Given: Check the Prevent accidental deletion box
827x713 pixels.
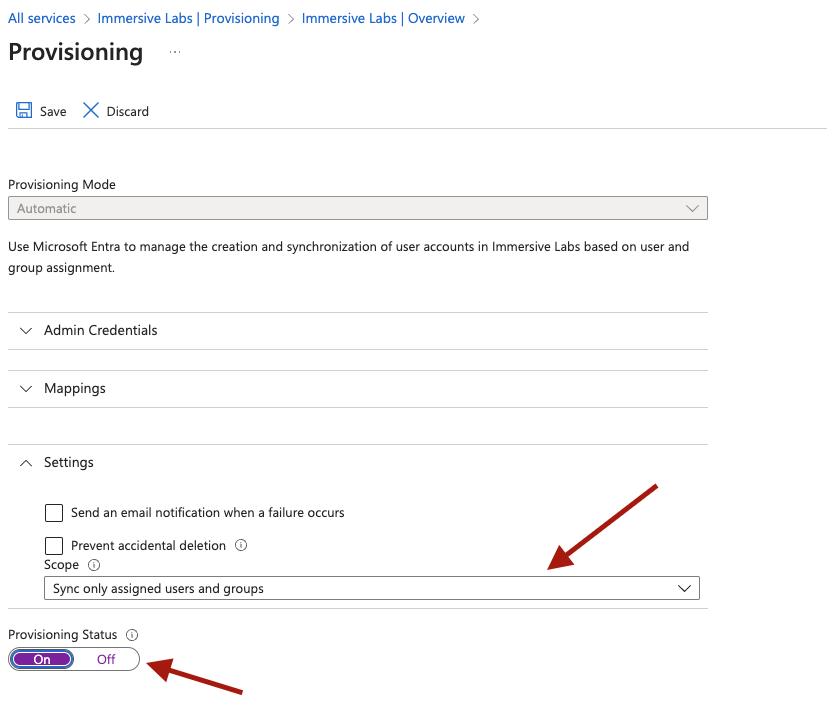Looking at the screenshot, I should 54,546.
